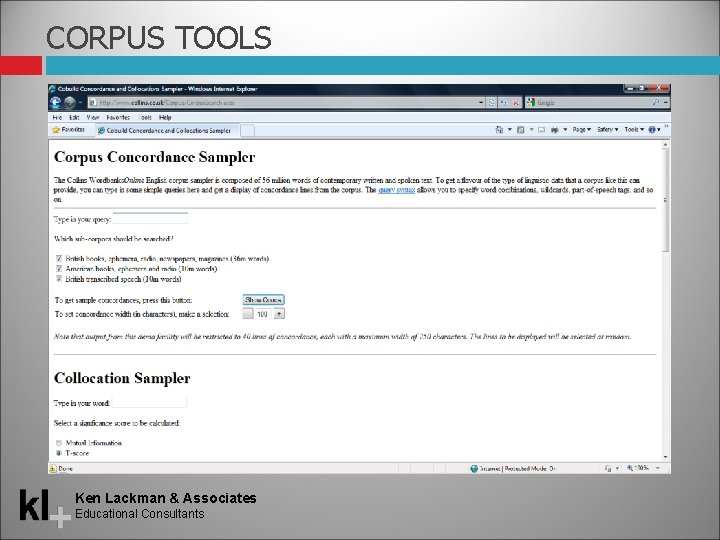Follow the query syntax link
This screenshot has width=720, height=540.
[x=396, y=190]
